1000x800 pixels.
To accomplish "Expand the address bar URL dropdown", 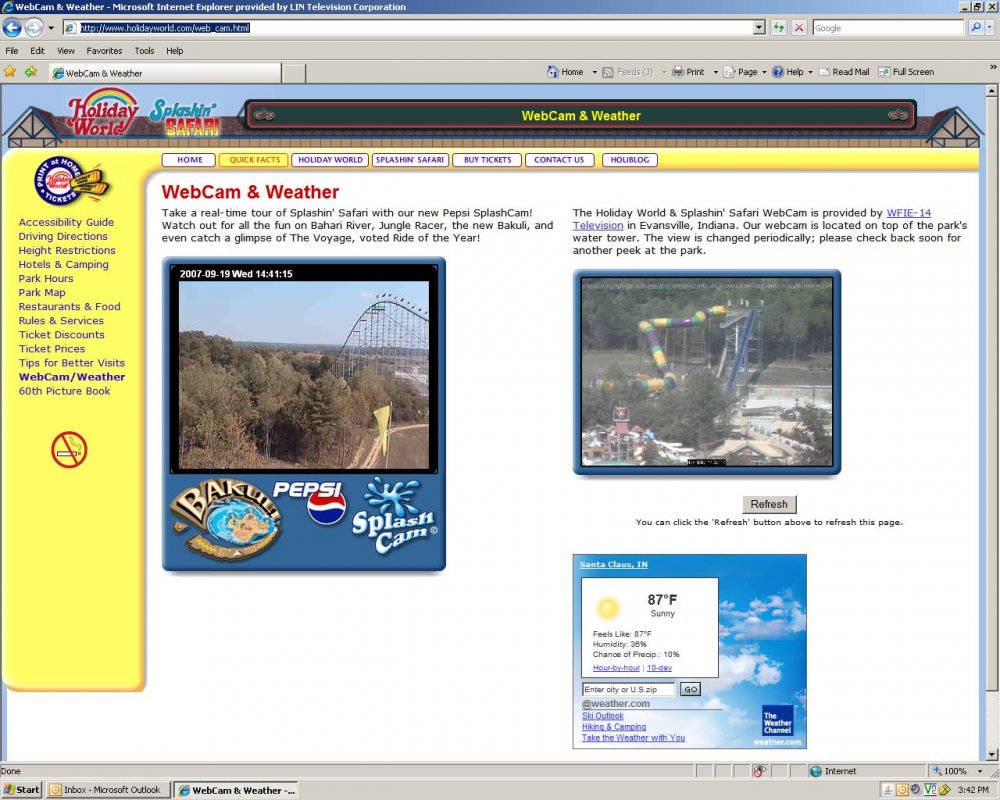I will [759, 28].
